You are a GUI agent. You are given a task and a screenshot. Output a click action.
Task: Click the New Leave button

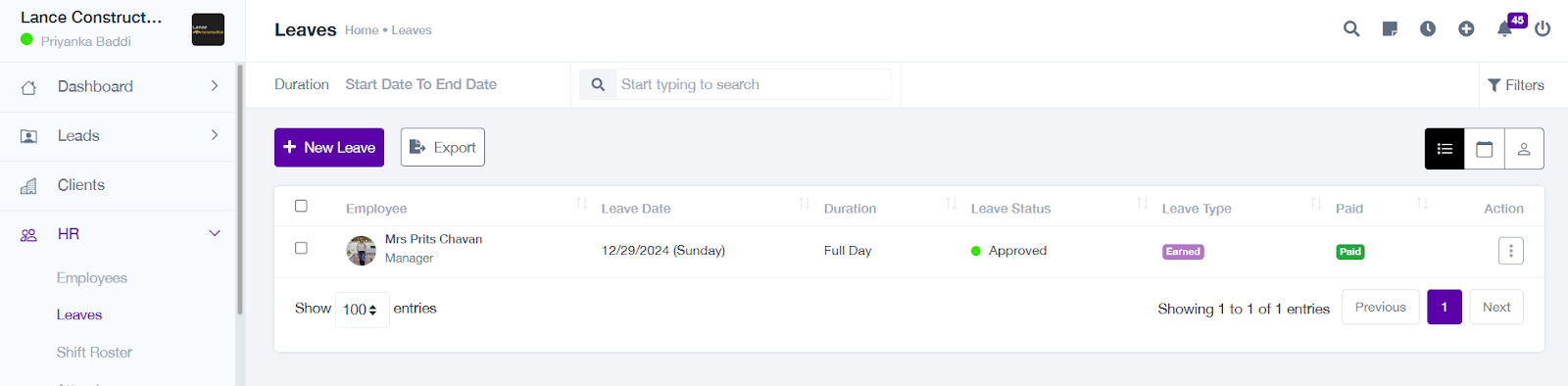[x=329, y=148]
